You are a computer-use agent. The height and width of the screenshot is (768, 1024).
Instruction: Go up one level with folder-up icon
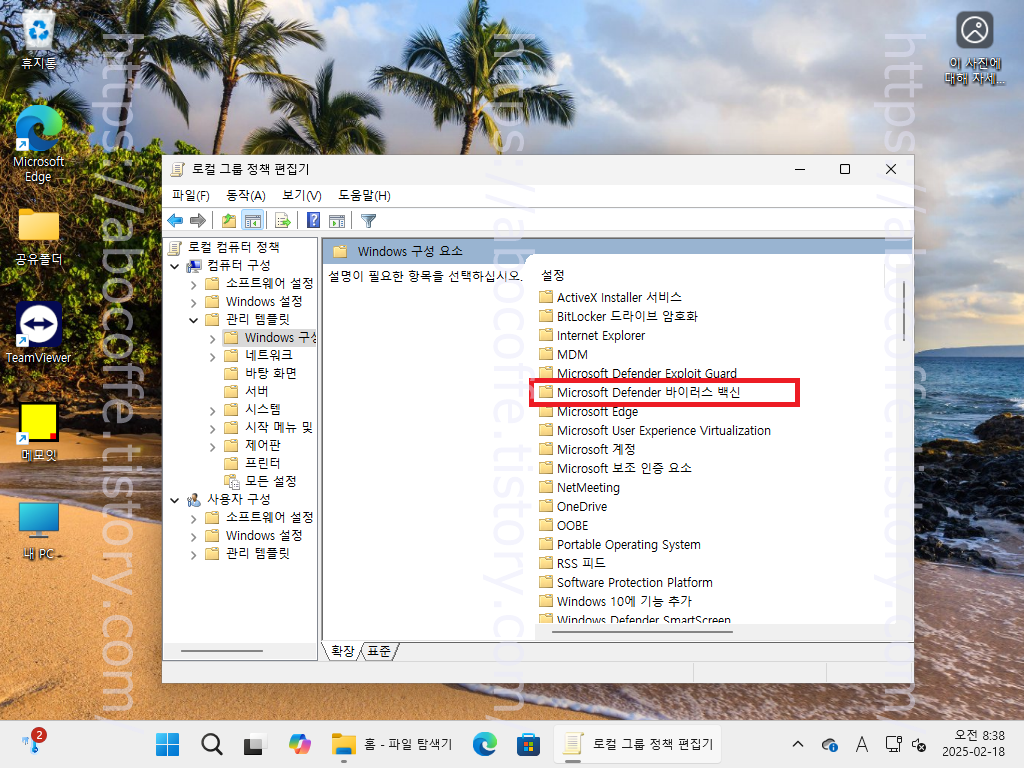pyautogui.click(x=229, y=221)
